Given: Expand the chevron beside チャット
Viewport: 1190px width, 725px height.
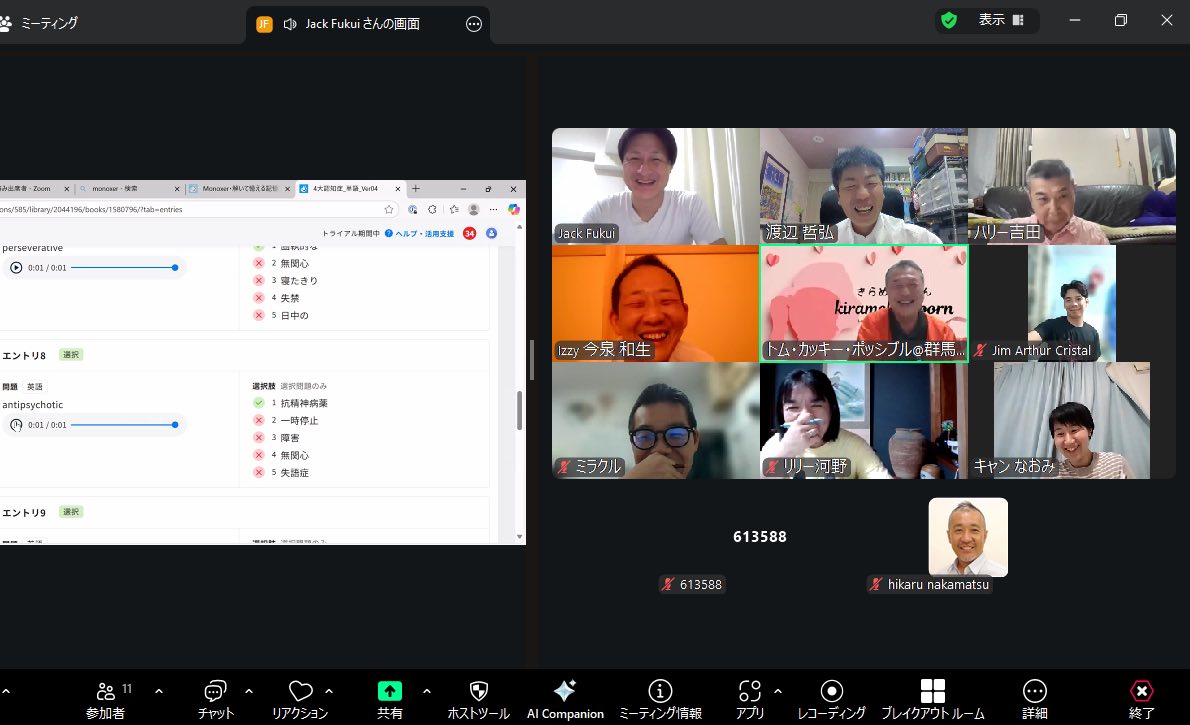Looking at the screenshot, I should click(x=249, y=691).
